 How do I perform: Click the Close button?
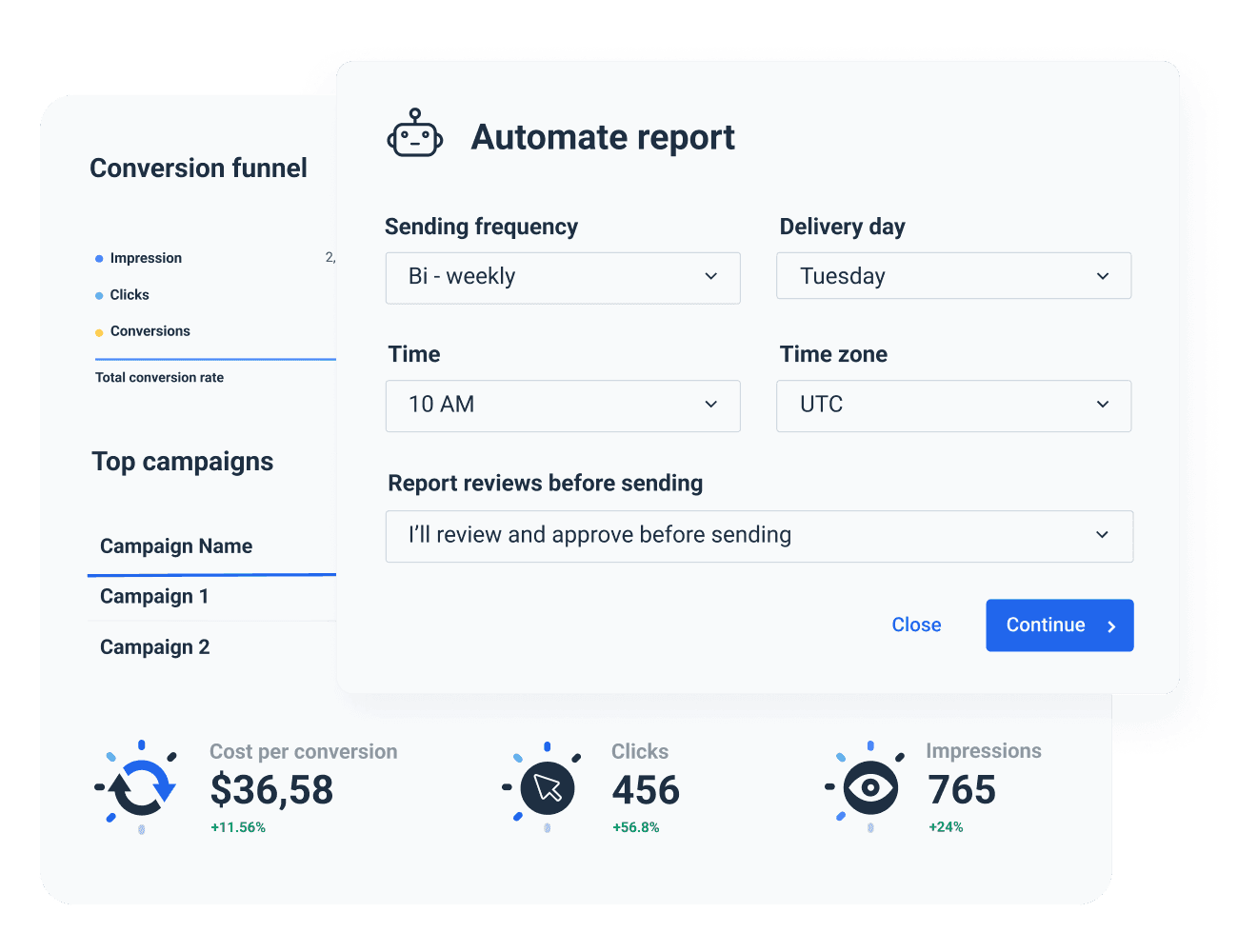[x=916, y=625]
